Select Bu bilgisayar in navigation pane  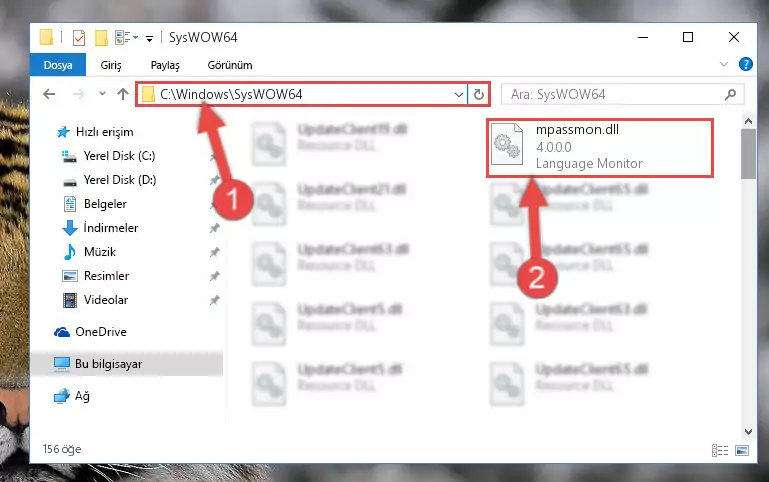127,364
